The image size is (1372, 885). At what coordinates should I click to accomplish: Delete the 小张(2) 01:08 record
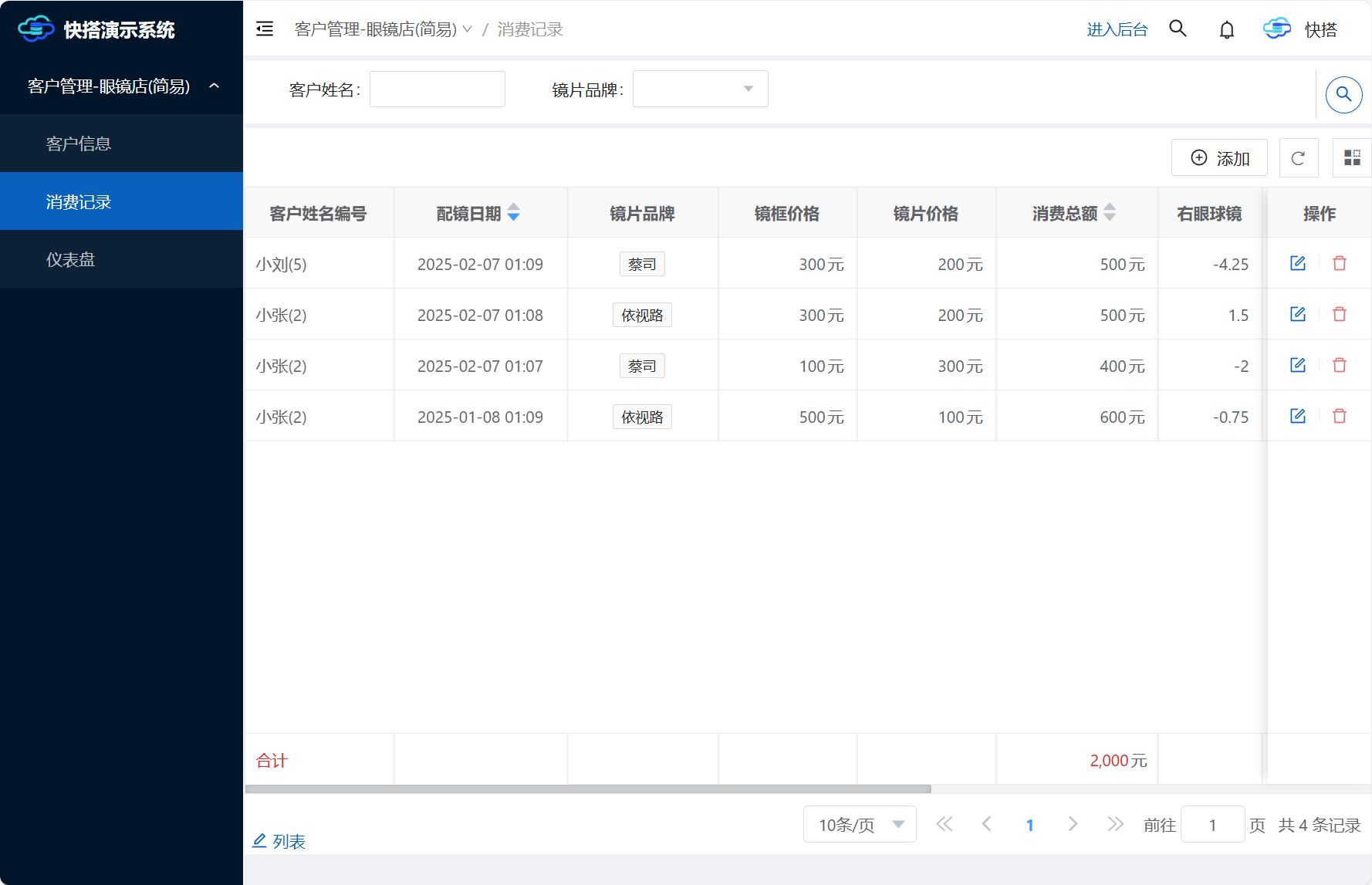pyautogui.click(x=1340, y=314)
